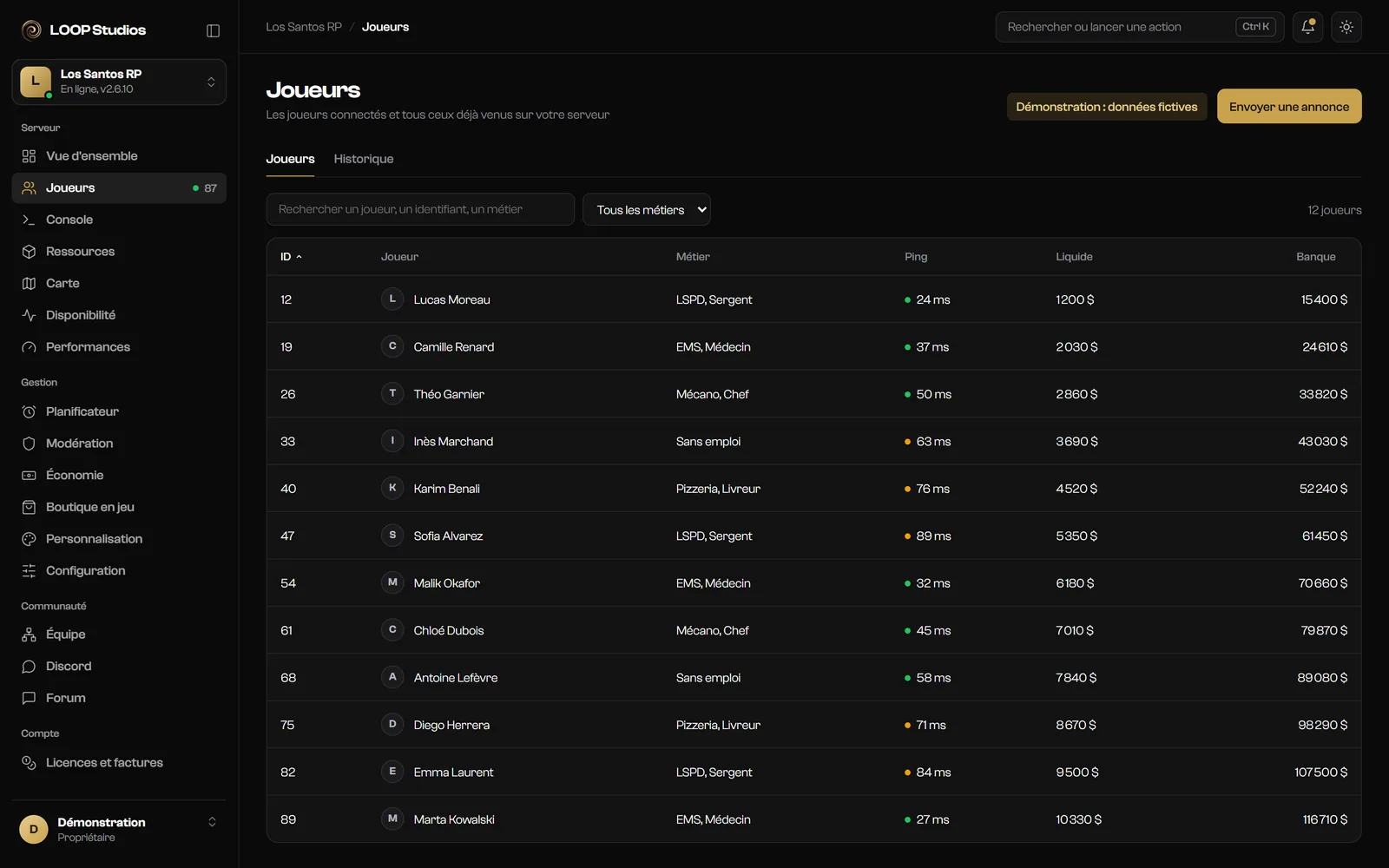
Task: Go to Los Santos RP breadcrumb
Action: (x=304, y=27)
